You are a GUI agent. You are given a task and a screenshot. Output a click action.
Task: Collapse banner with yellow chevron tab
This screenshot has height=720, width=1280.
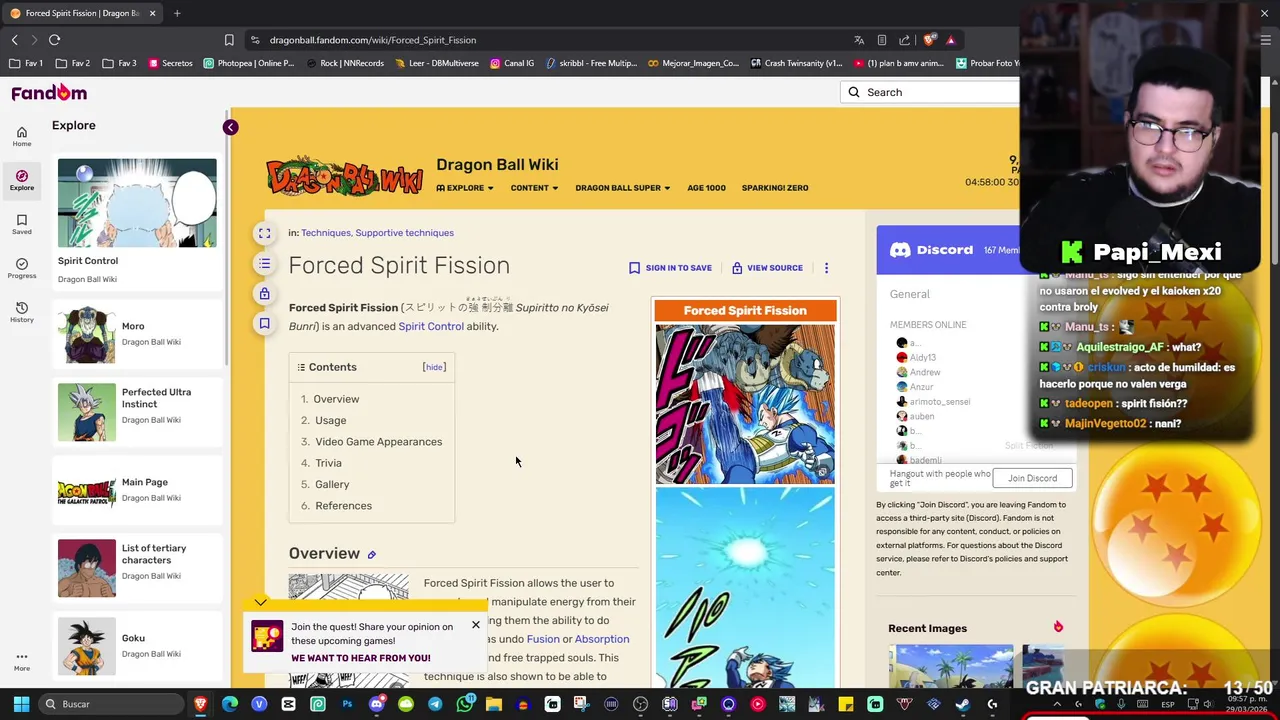click(260, 603)
